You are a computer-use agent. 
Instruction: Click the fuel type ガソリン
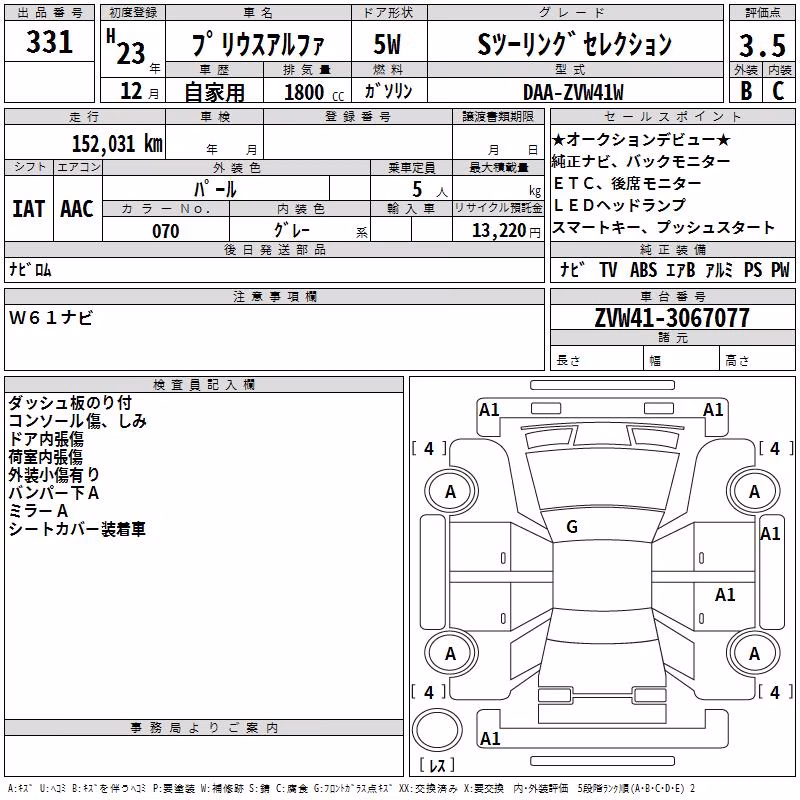[388, 91]
